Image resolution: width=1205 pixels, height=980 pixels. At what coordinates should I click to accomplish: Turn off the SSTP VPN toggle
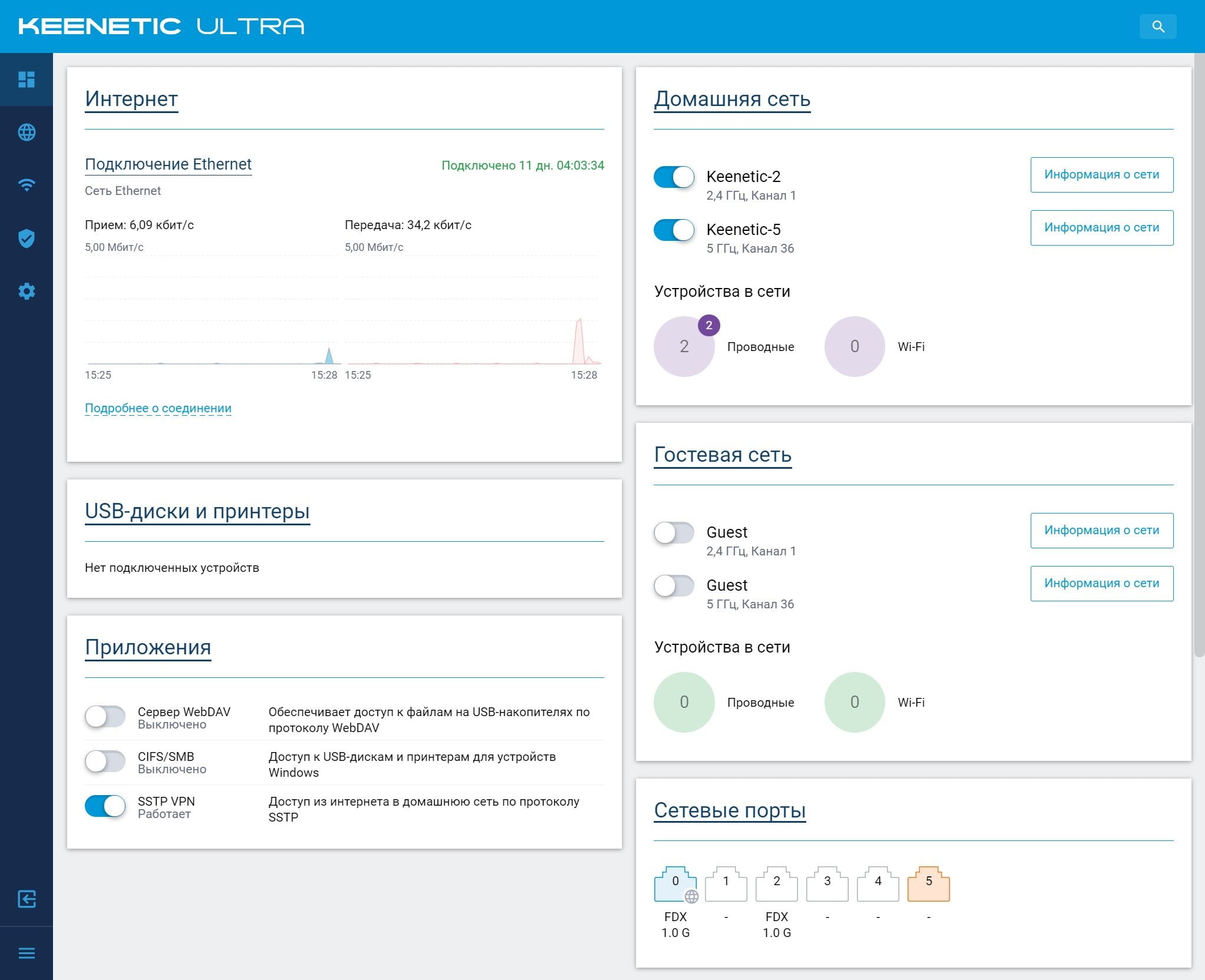pyautogui.click(x=105, y=806)
